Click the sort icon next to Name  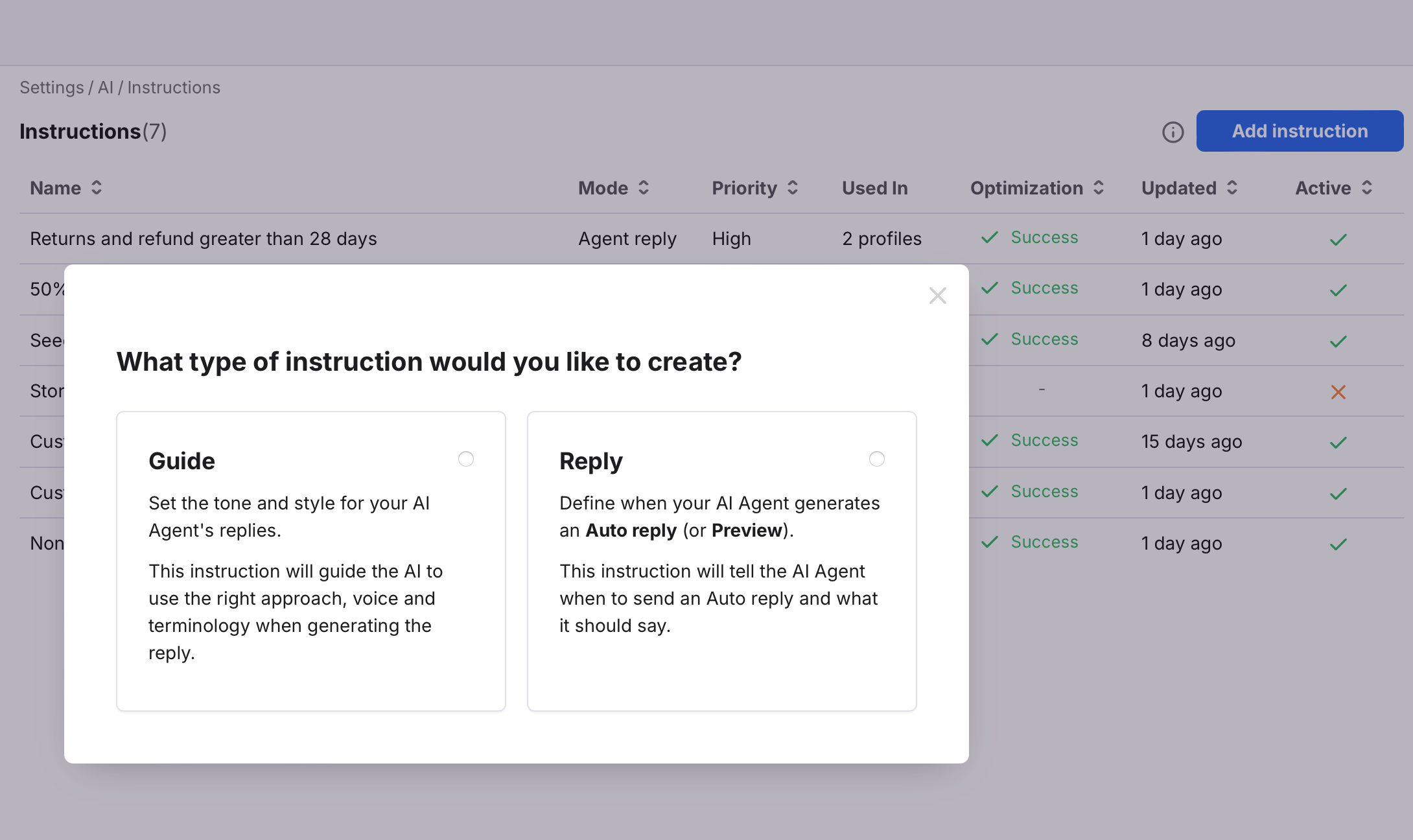(97, 188)
